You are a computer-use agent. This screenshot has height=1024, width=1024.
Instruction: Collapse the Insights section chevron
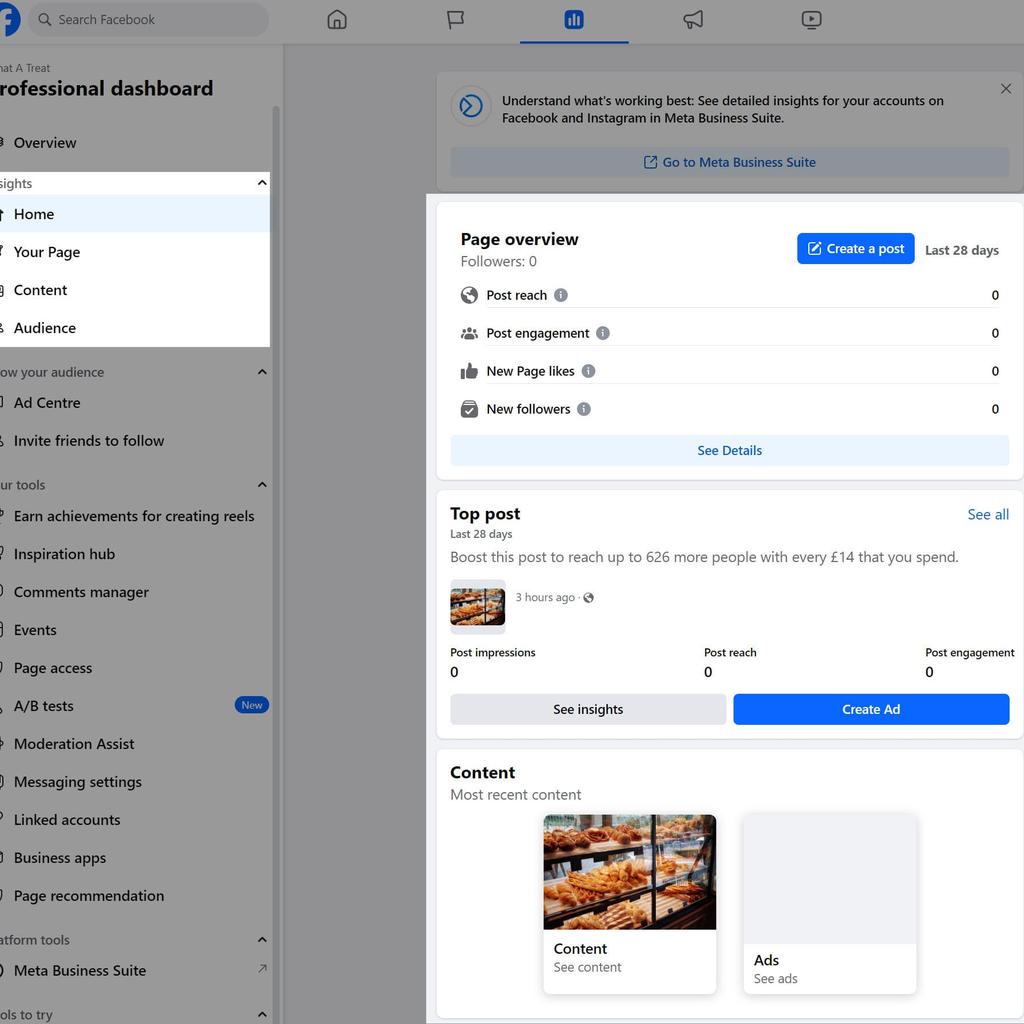tap(262, 183)
